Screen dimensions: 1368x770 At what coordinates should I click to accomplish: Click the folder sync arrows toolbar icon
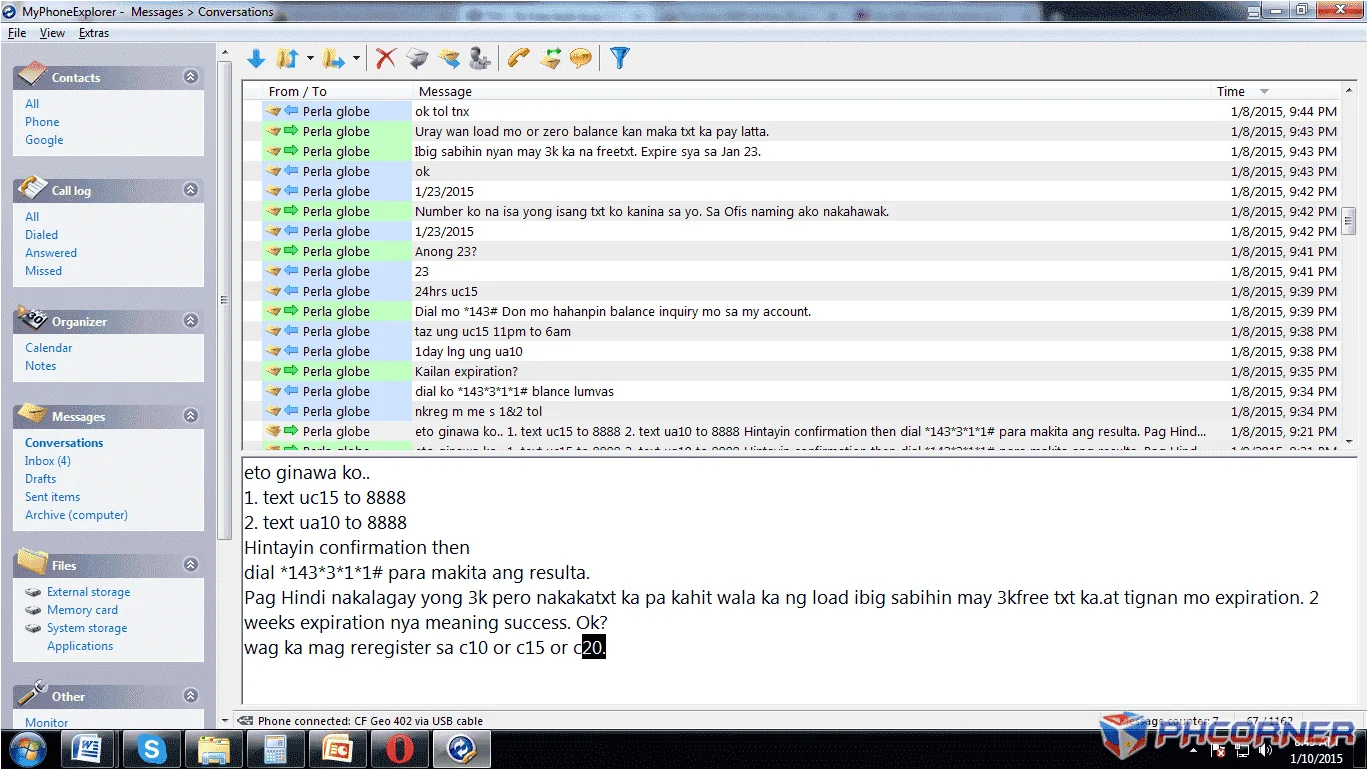(x=287, y=59)
